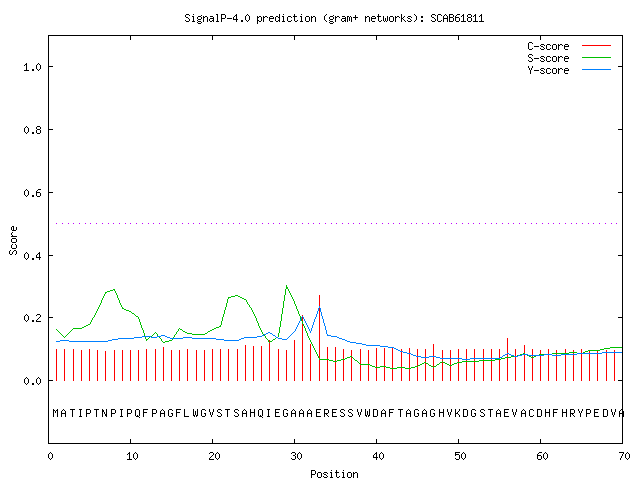The width and height of the screenshot is (640, 480).
Task: Click the 1.0 tick on y-axis
Action: click(x=32, y=67)
